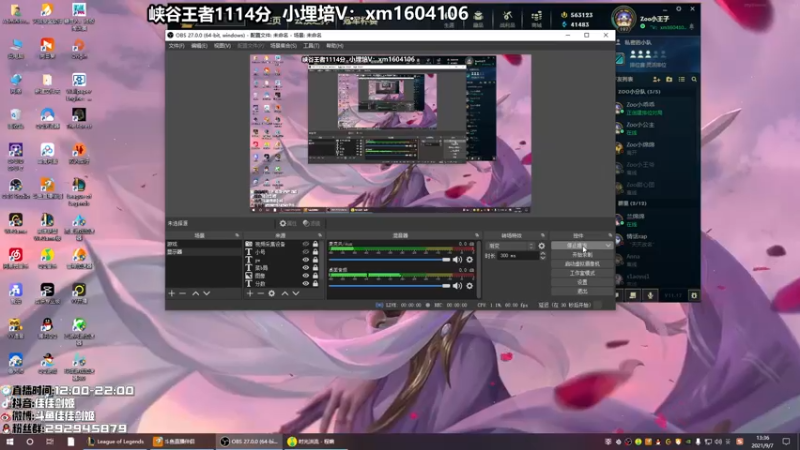Toggle lock on 图像 source

(315, 276)
